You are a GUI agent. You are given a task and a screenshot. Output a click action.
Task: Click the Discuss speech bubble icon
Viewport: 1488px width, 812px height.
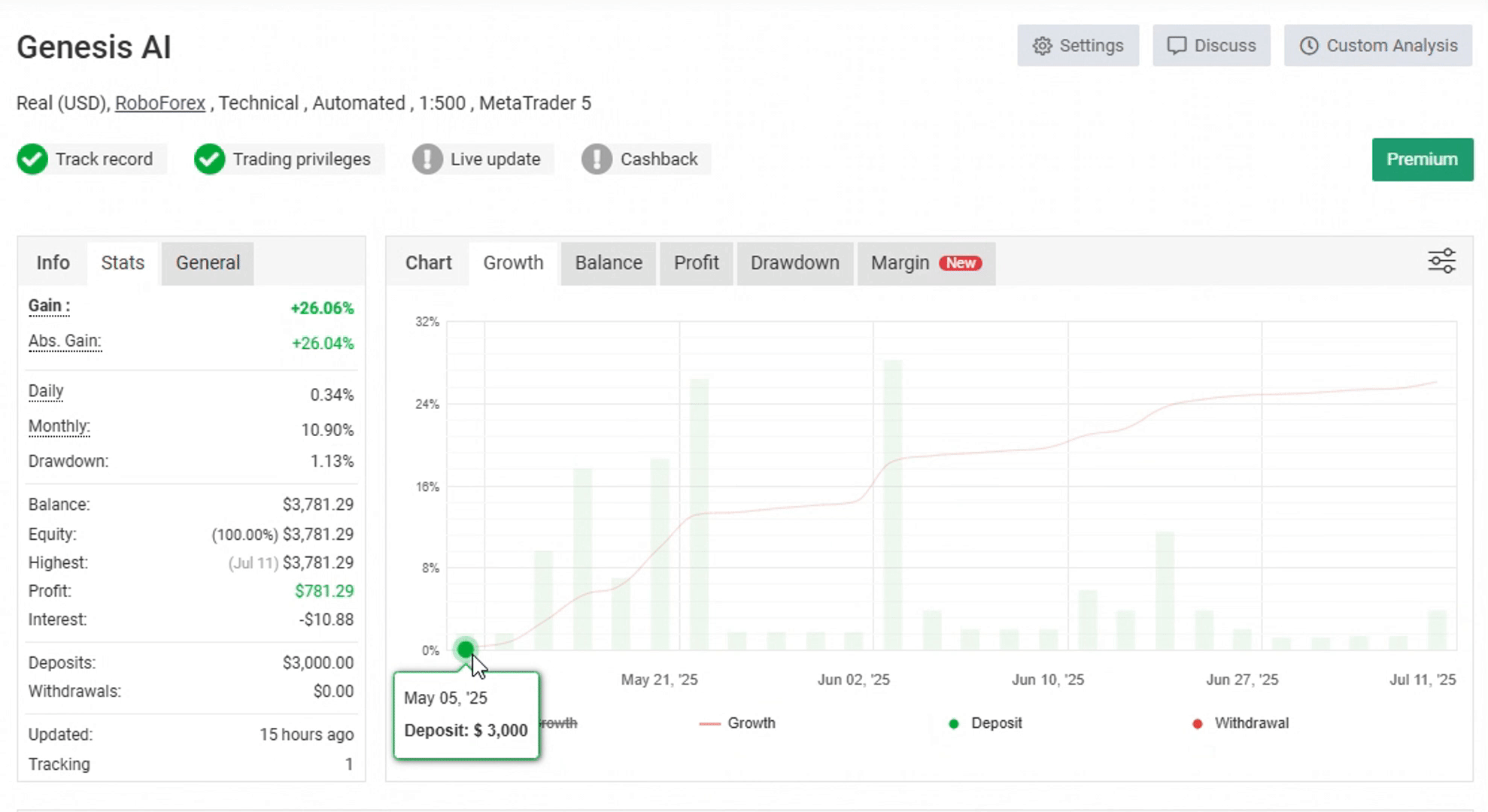pos(1177,46)
